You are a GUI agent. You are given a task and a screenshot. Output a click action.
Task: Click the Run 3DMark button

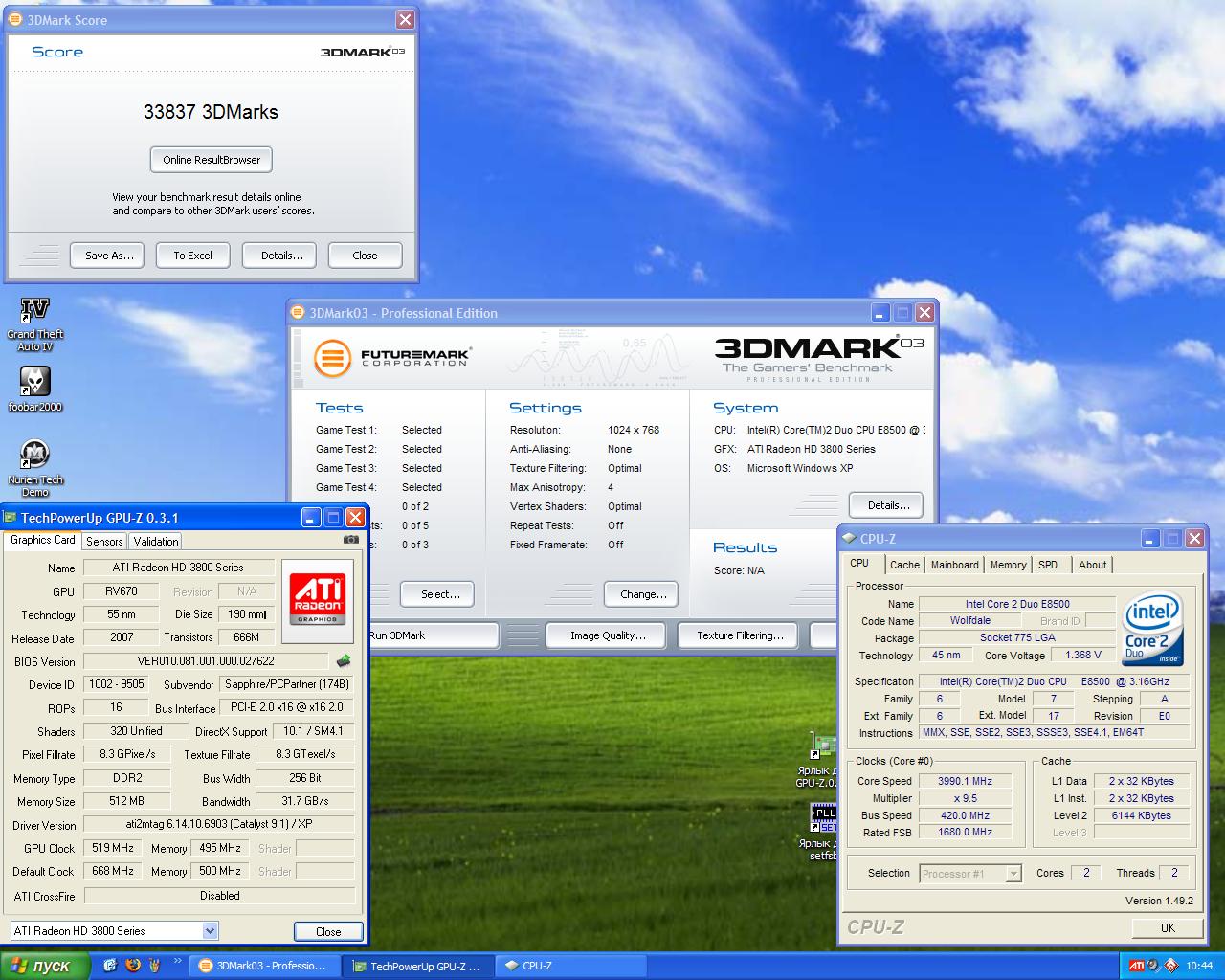click(433, 635)
